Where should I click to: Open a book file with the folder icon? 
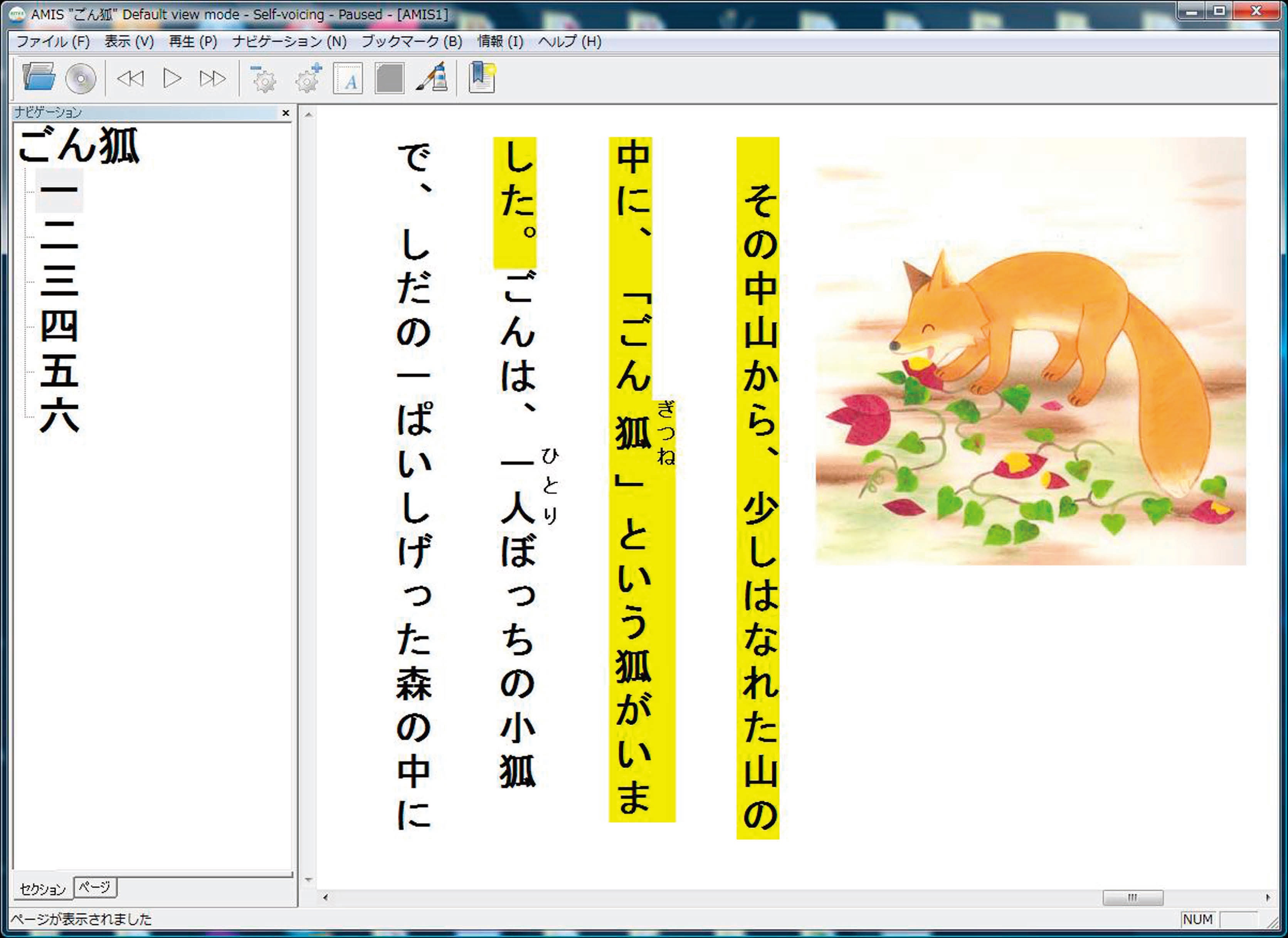point(39,77)
